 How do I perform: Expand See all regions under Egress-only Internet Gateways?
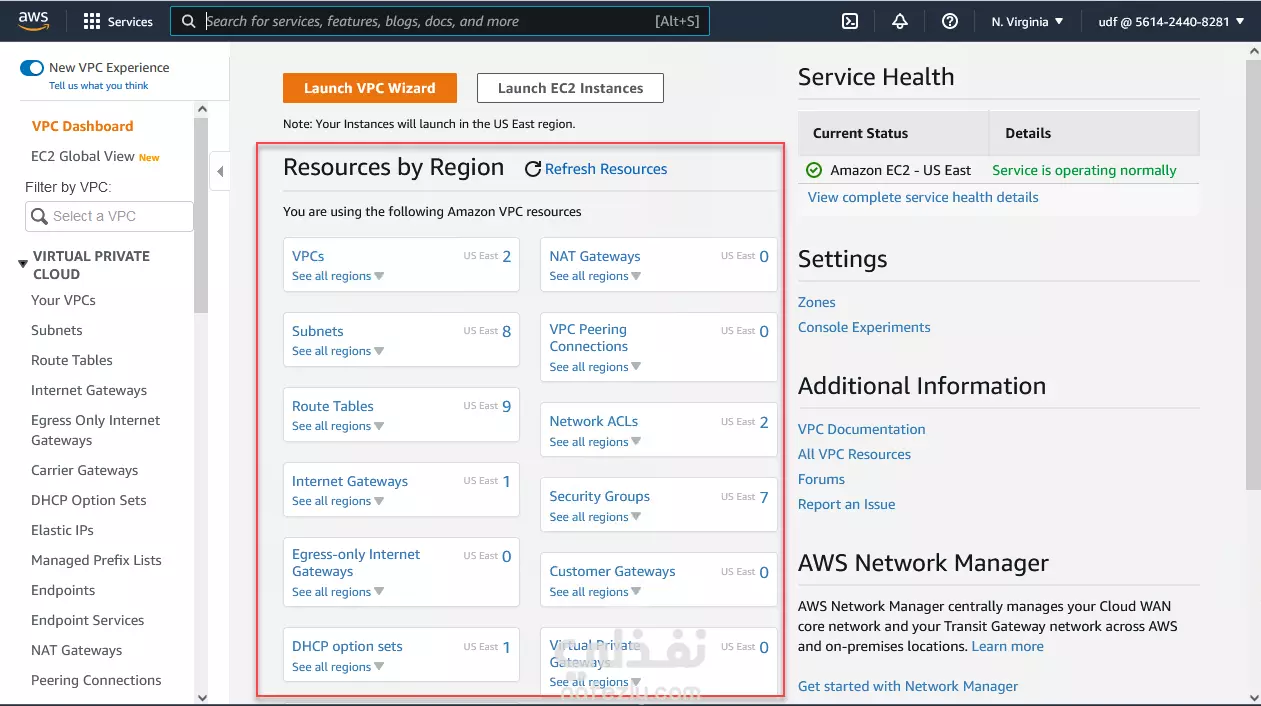[x=338, y=592]
